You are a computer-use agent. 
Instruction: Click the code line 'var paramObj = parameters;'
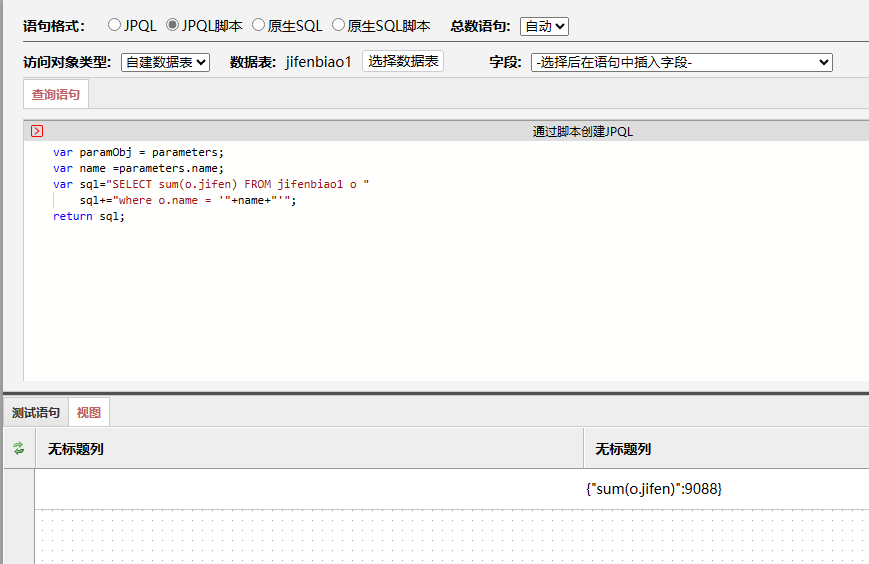(138, 152)
